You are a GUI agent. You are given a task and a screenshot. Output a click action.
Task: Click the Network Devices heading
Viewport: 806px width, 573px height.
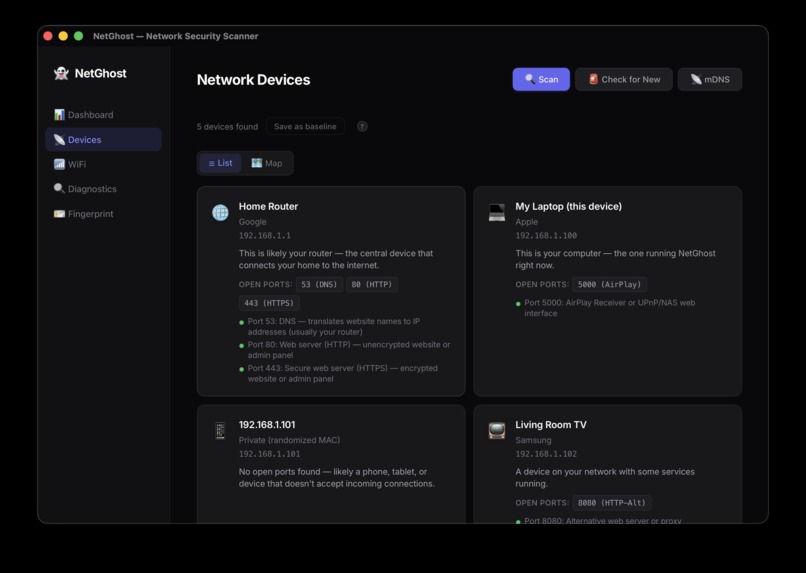(253, 80)
